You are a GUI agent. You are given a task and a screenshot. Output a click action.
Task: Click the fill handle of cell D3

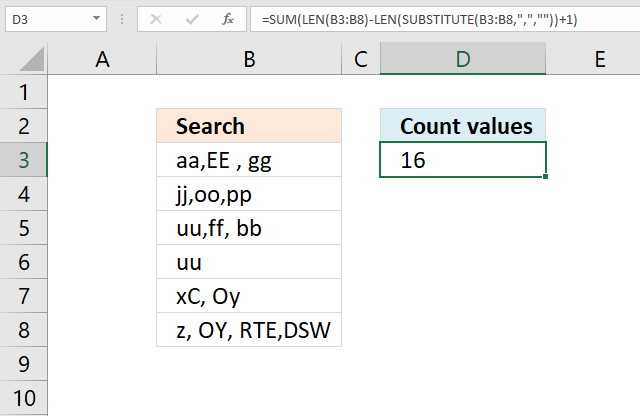(x=546, y=177)
